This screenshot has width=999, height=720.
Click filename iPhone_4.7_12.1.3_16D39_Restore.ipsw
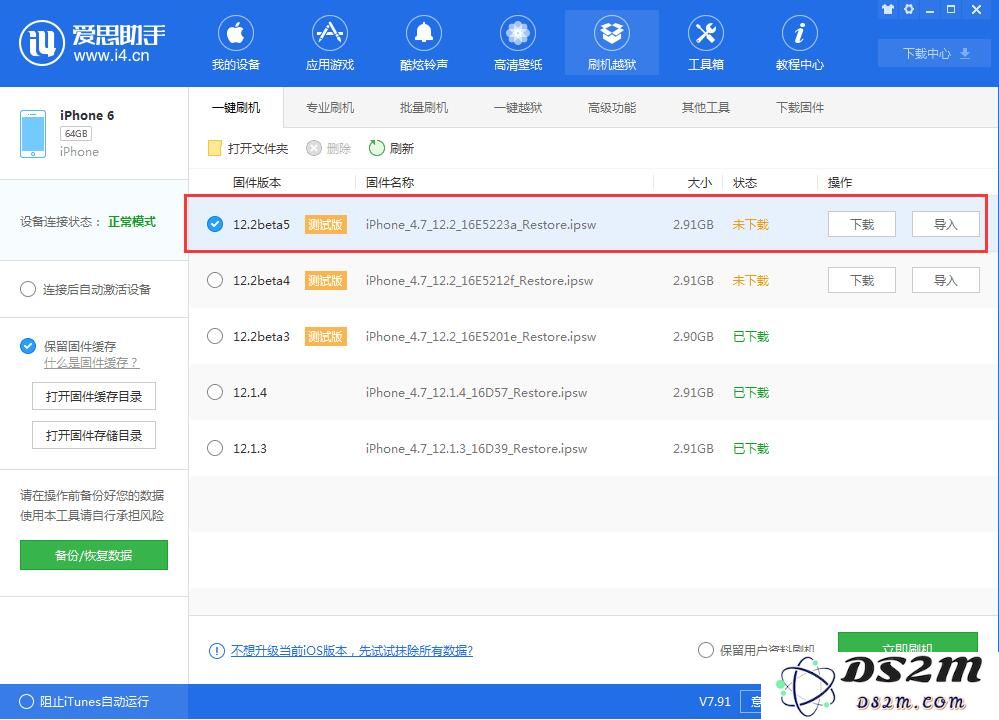476,449
